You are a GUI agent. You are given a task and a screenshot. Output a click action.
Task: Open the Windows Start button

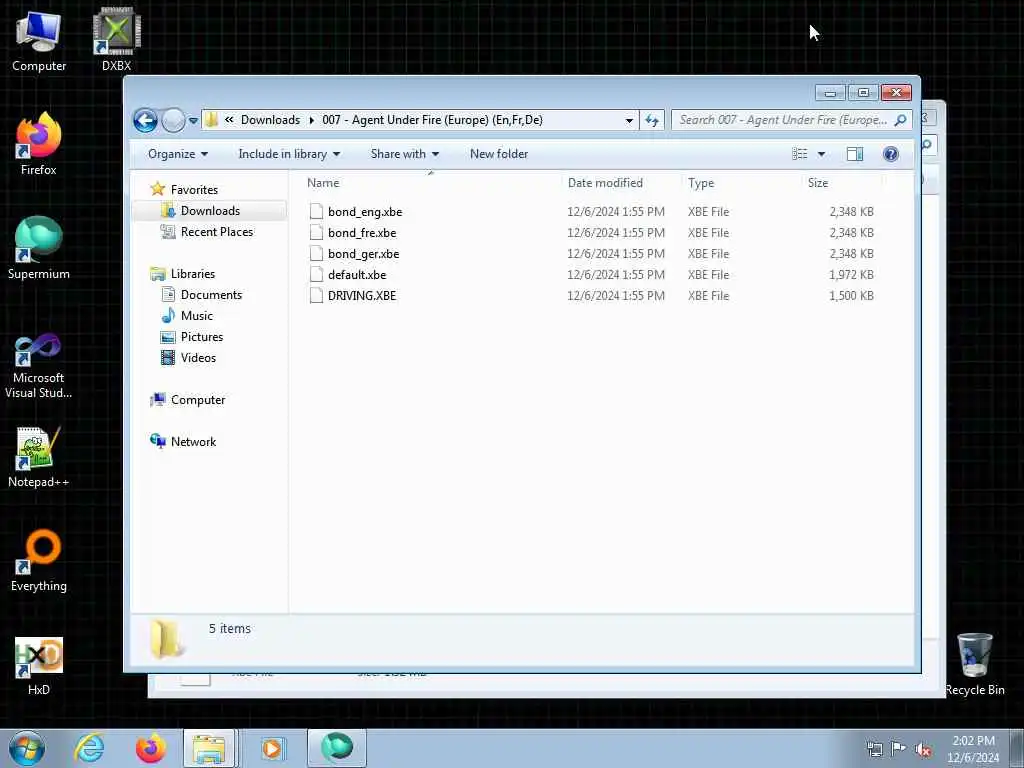(x=27, y=748)
